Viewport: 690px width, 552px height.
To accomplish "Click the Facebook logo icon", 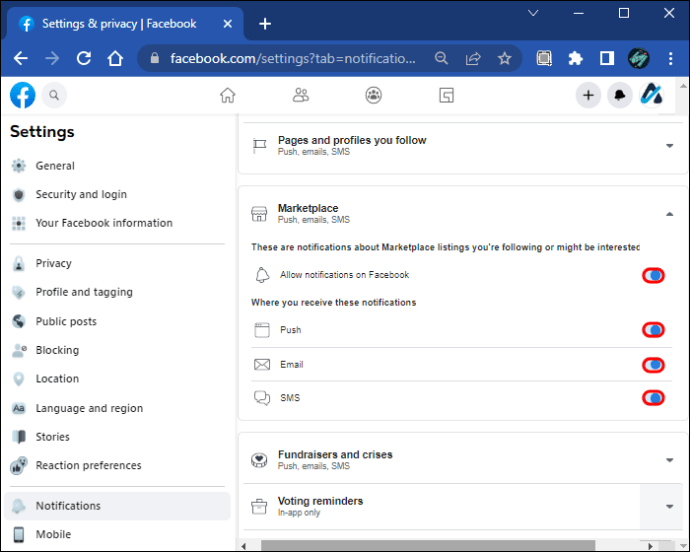I will (23, 95).
